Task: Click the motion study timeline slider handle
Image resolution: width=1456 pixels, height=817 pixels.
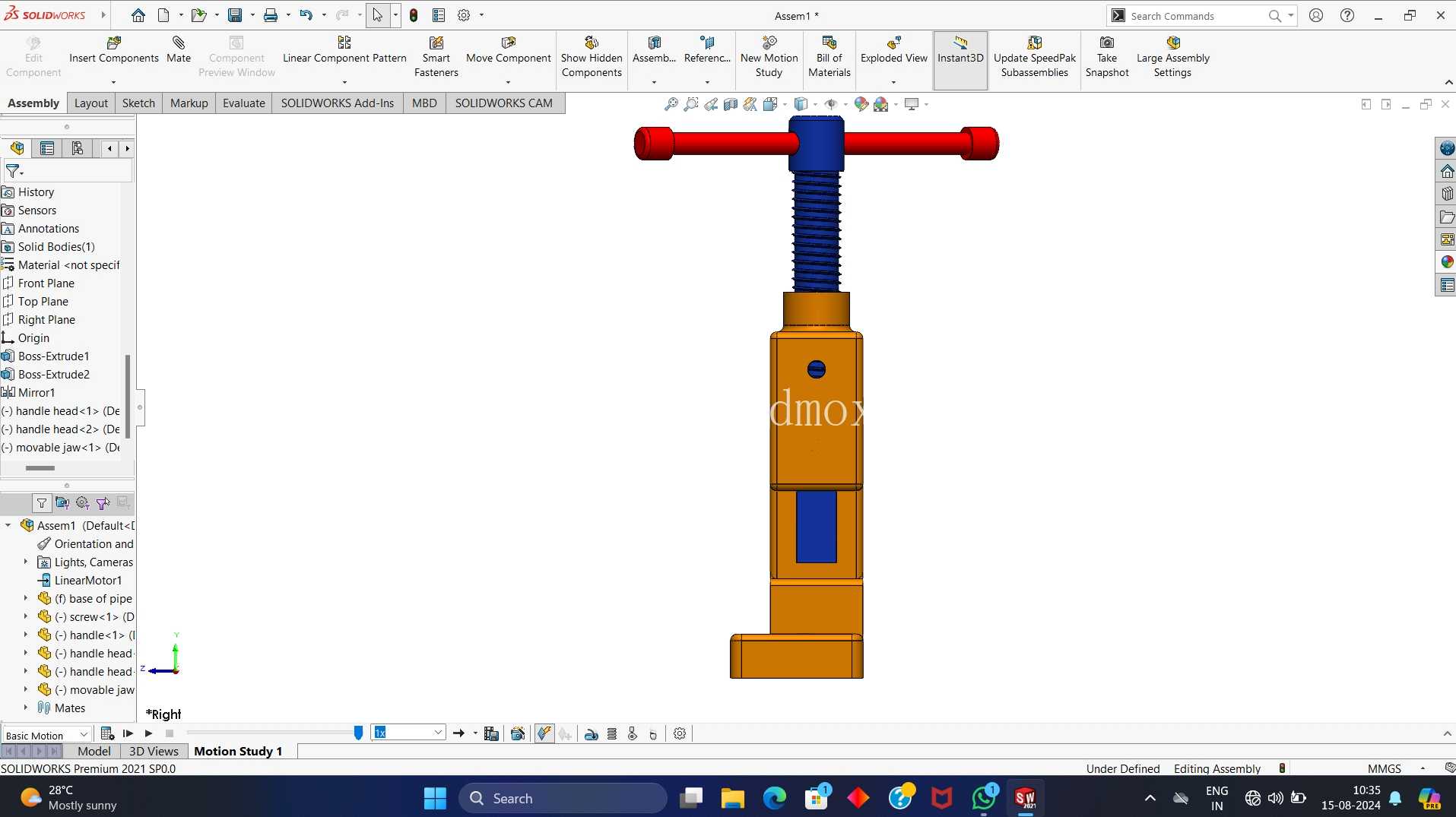Action: (358, 733)
